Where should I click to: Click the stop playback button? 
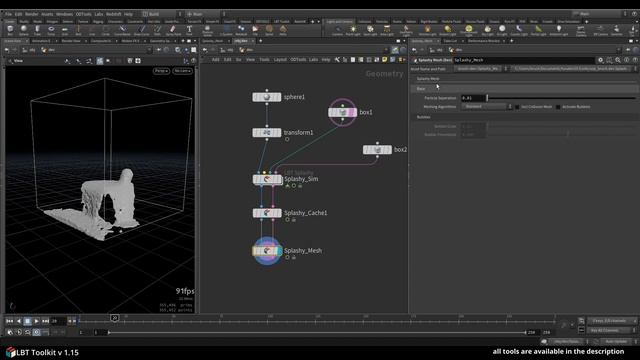pyautogui.click(x=27, y=321)
